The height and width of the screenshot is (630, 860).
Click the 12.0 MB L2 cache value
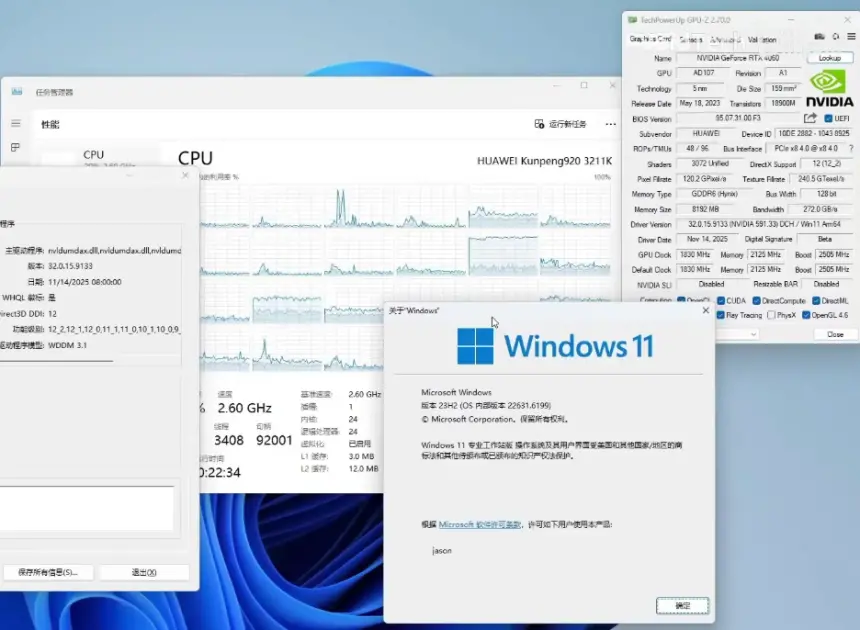pos(363,469)
